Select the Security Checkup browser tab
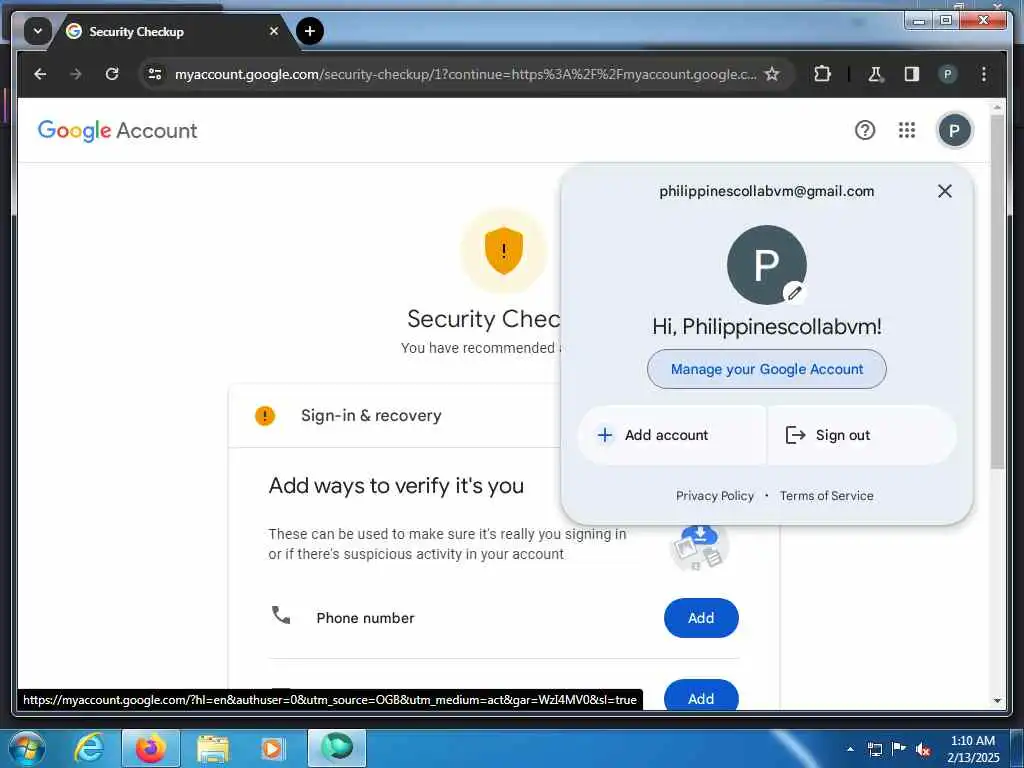1024x768 pixels. tap(173, 31)
